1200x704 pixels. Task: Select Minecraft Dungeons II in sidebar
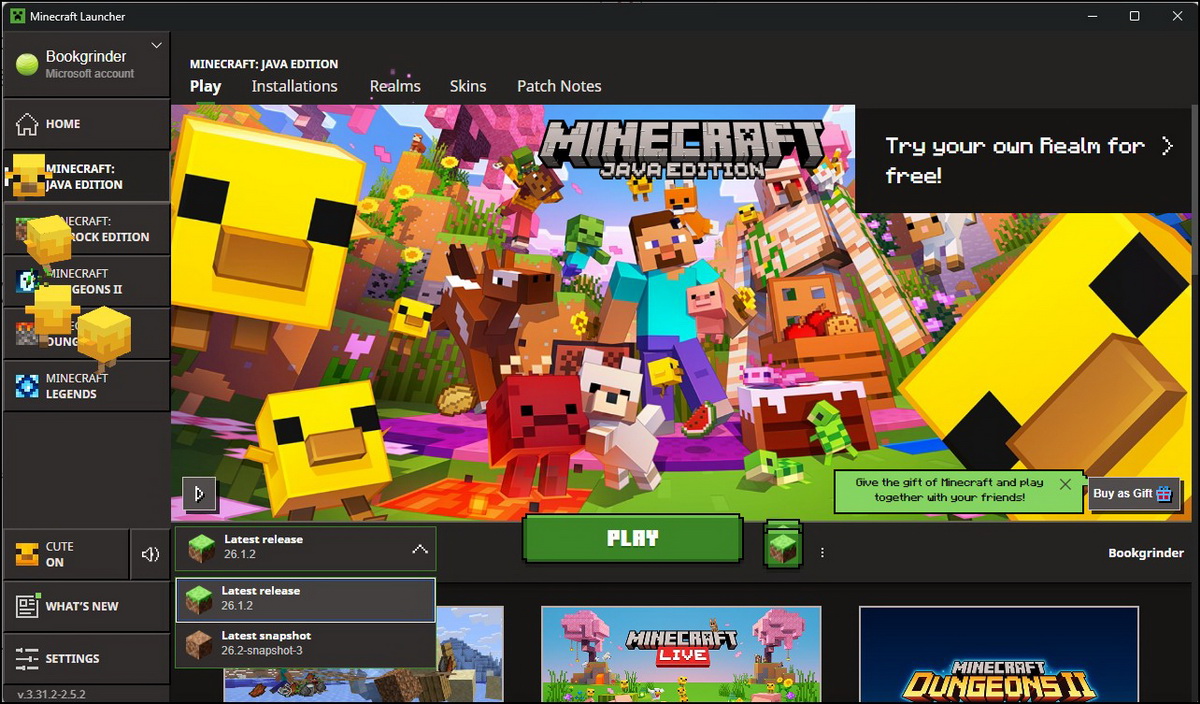[86, 281]
